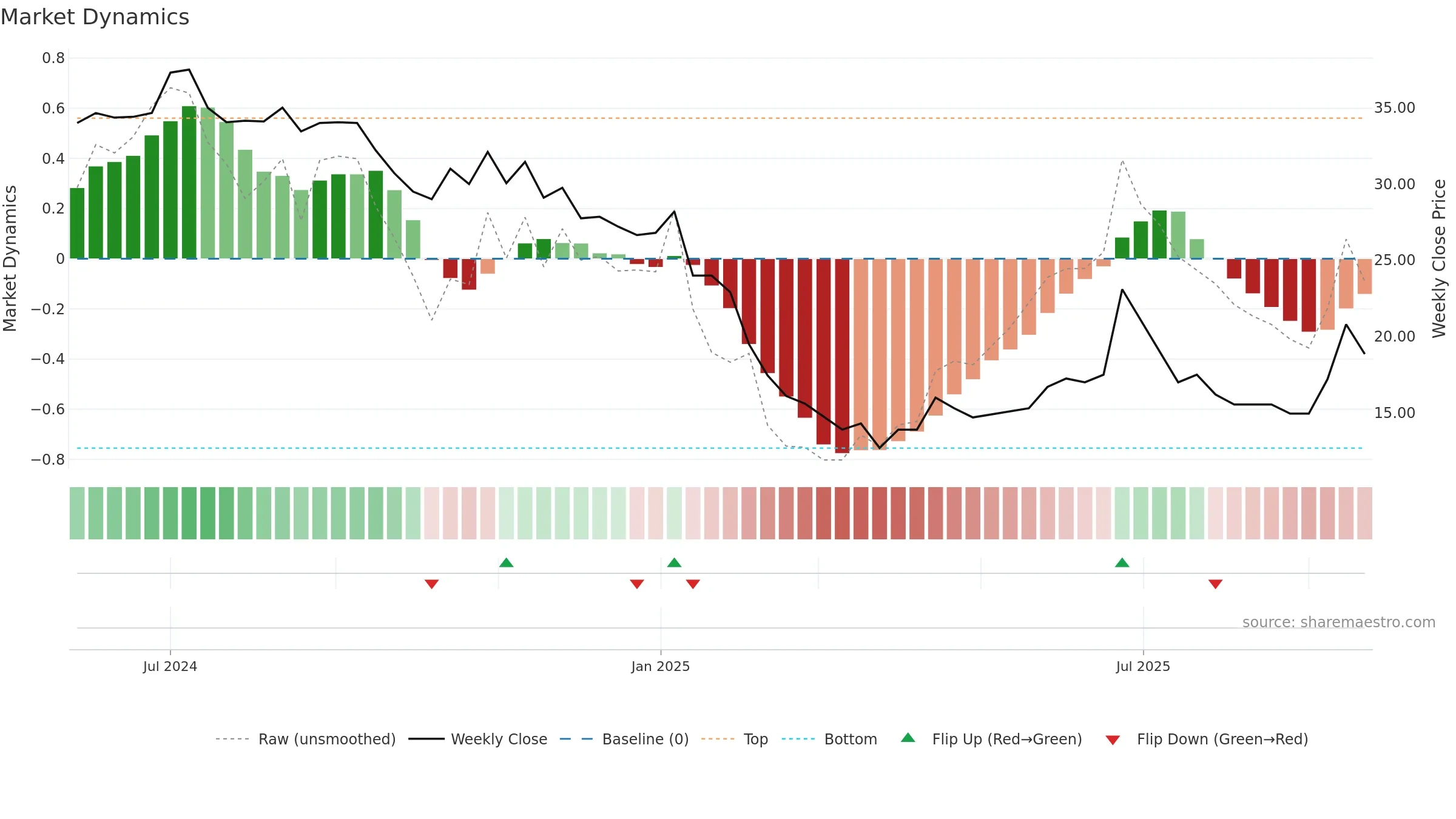Click the first heatmap strip cell
Image resolution: width=1456 pixels, height=819 pixels.
77,513
